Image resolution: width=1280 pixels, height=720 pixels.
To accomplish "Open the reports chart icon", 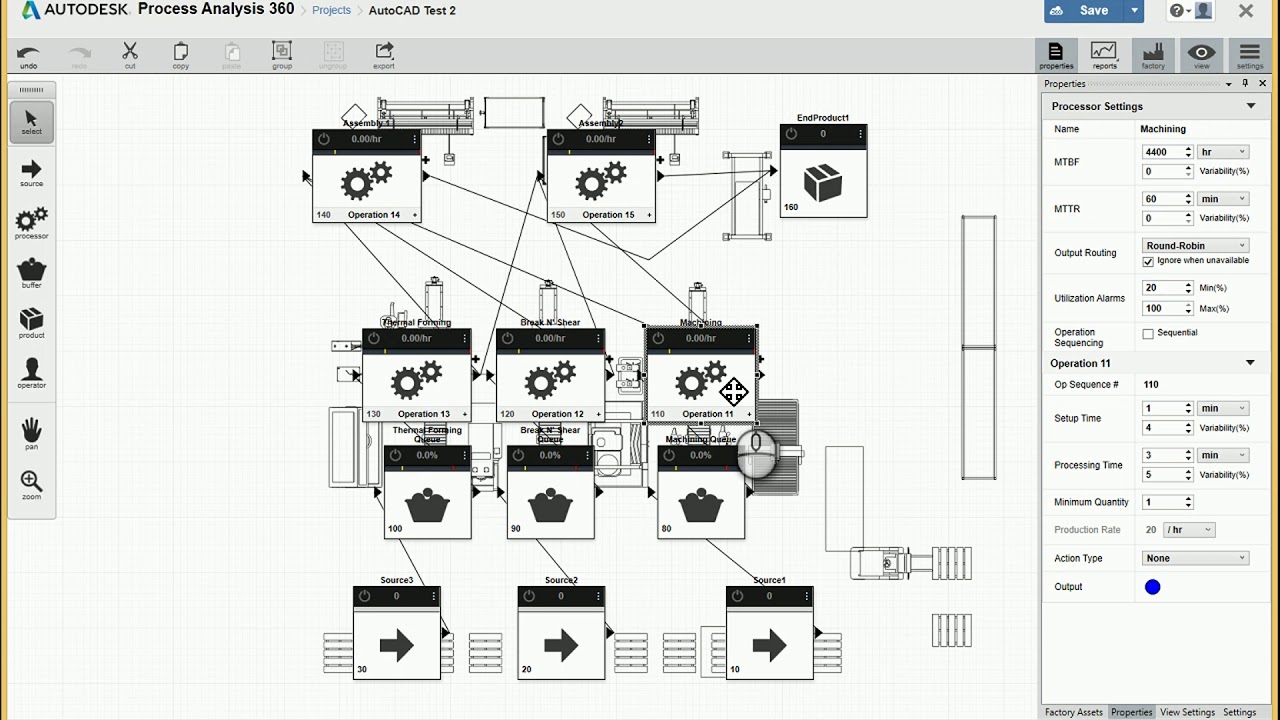I will pyautogui.click(x=1104, y=55).
